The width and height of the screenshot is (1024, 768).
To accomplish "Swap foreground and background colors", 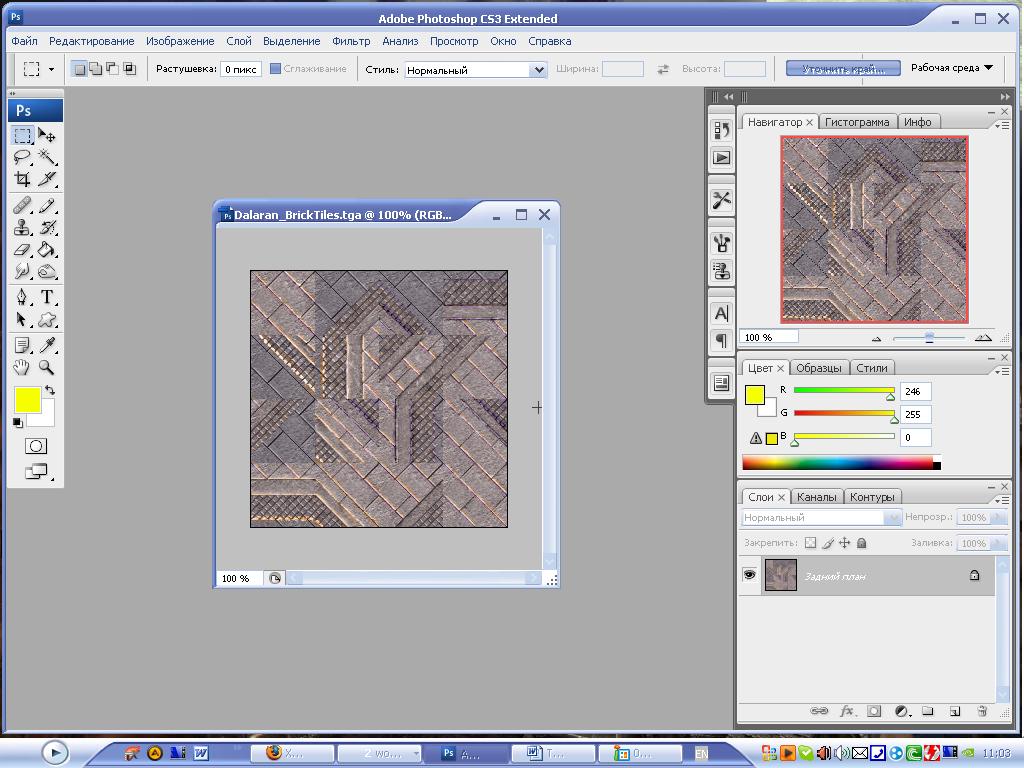I will (x=50, y=390).
